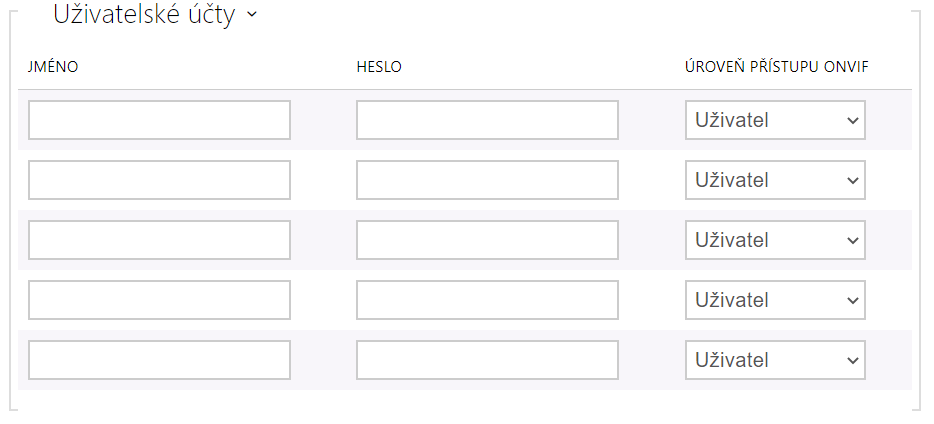This screenshot has width=934, height=424.
Task: Click the HESLO column header
Action: [379, 67]
